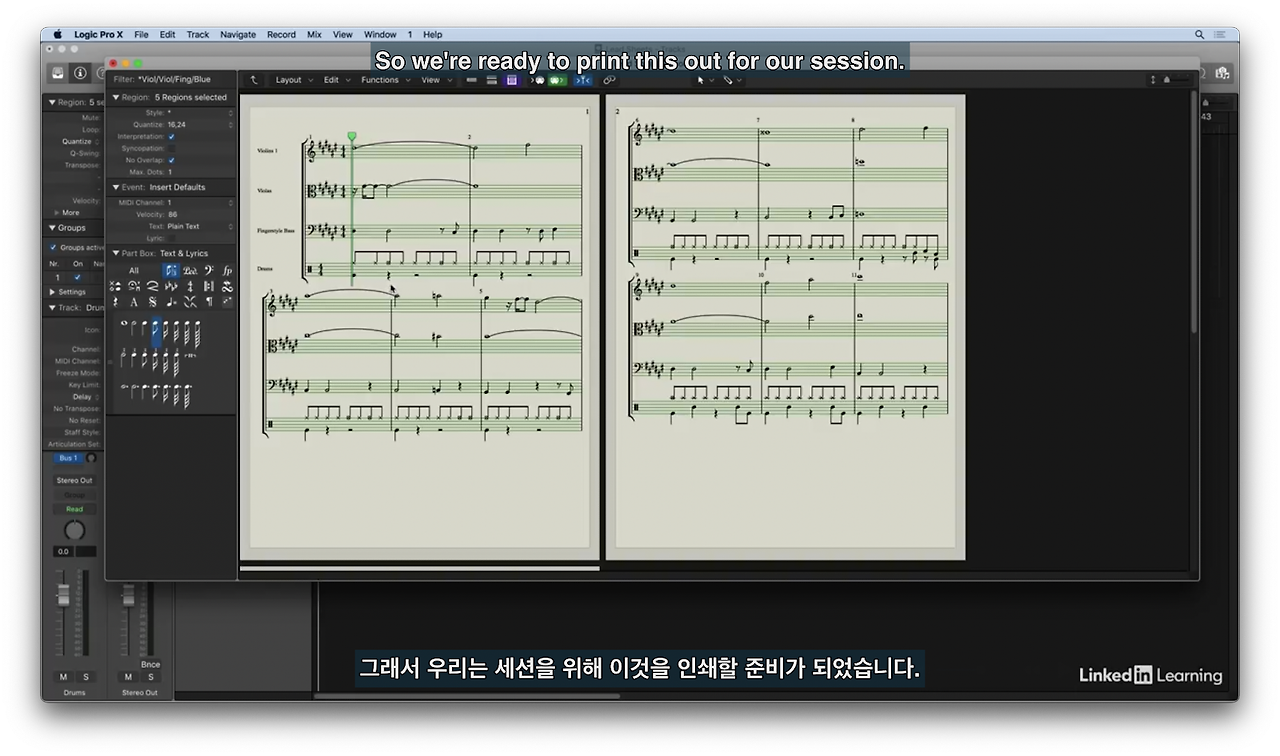
Task: Select the trills and ornaments group
Action: tap(228, 286)
